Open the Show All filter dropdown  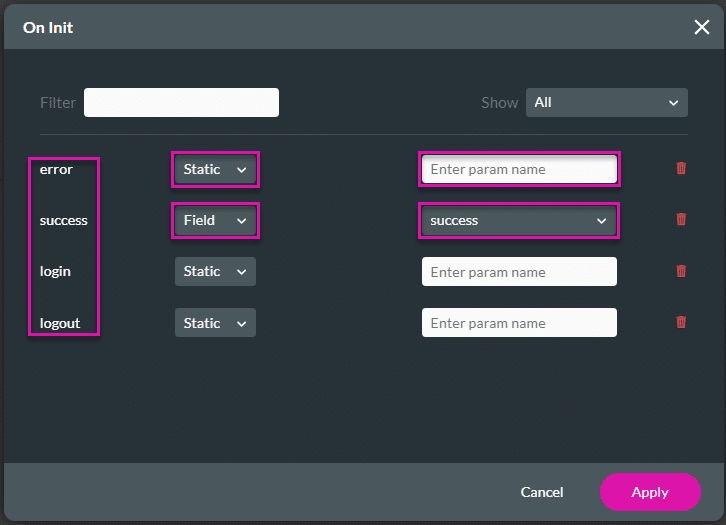[606, 103]
